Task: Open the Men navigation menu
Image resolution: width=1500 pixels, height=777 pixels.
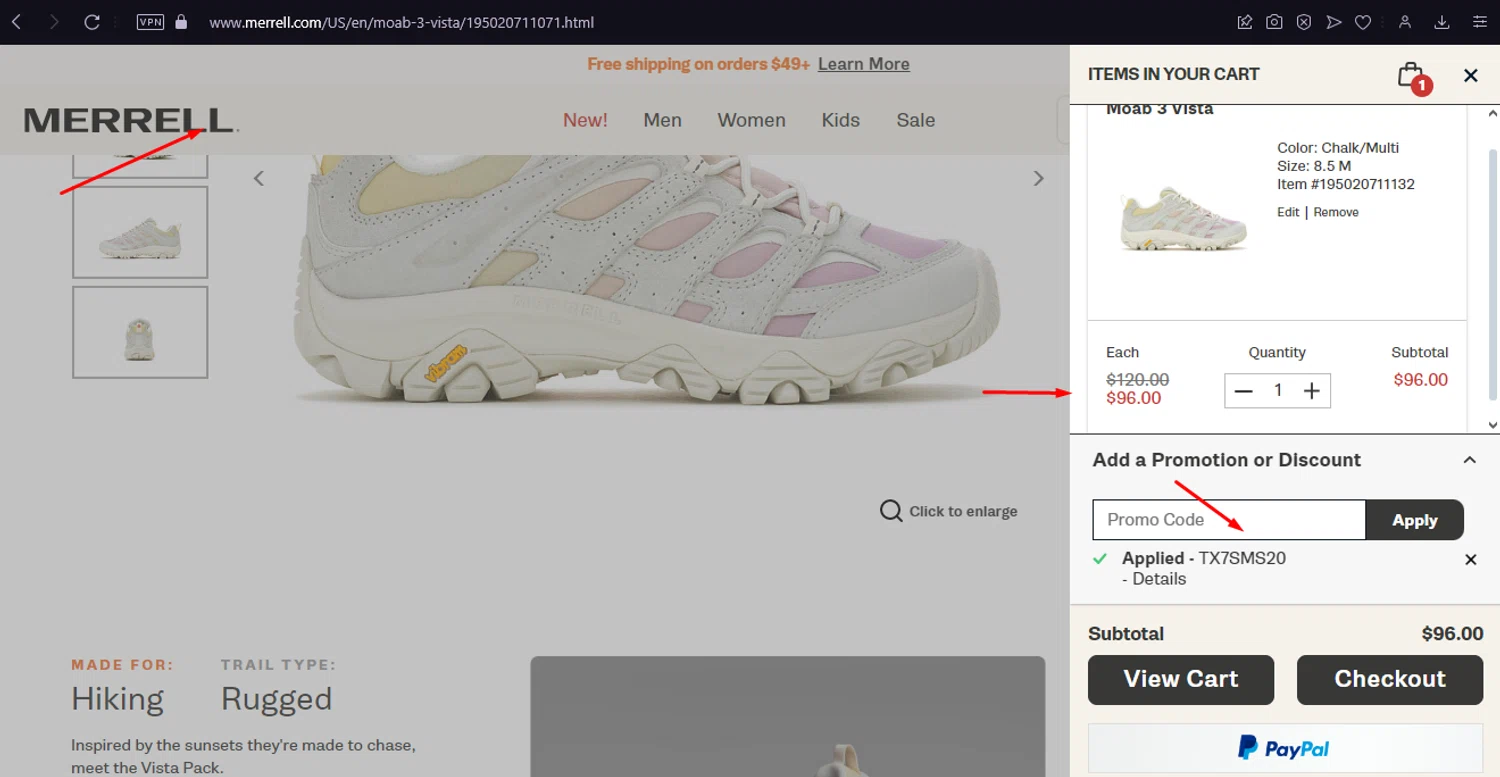Action: 662,120
